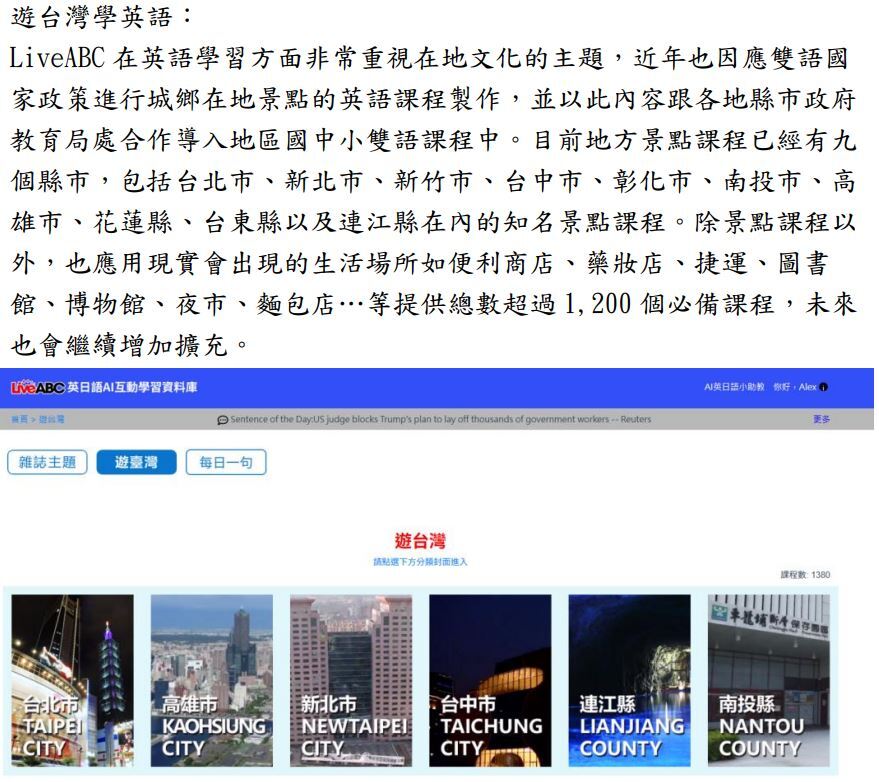Click the Sentence of the Day headline text
879x782 pixels.
pos(440,419)
